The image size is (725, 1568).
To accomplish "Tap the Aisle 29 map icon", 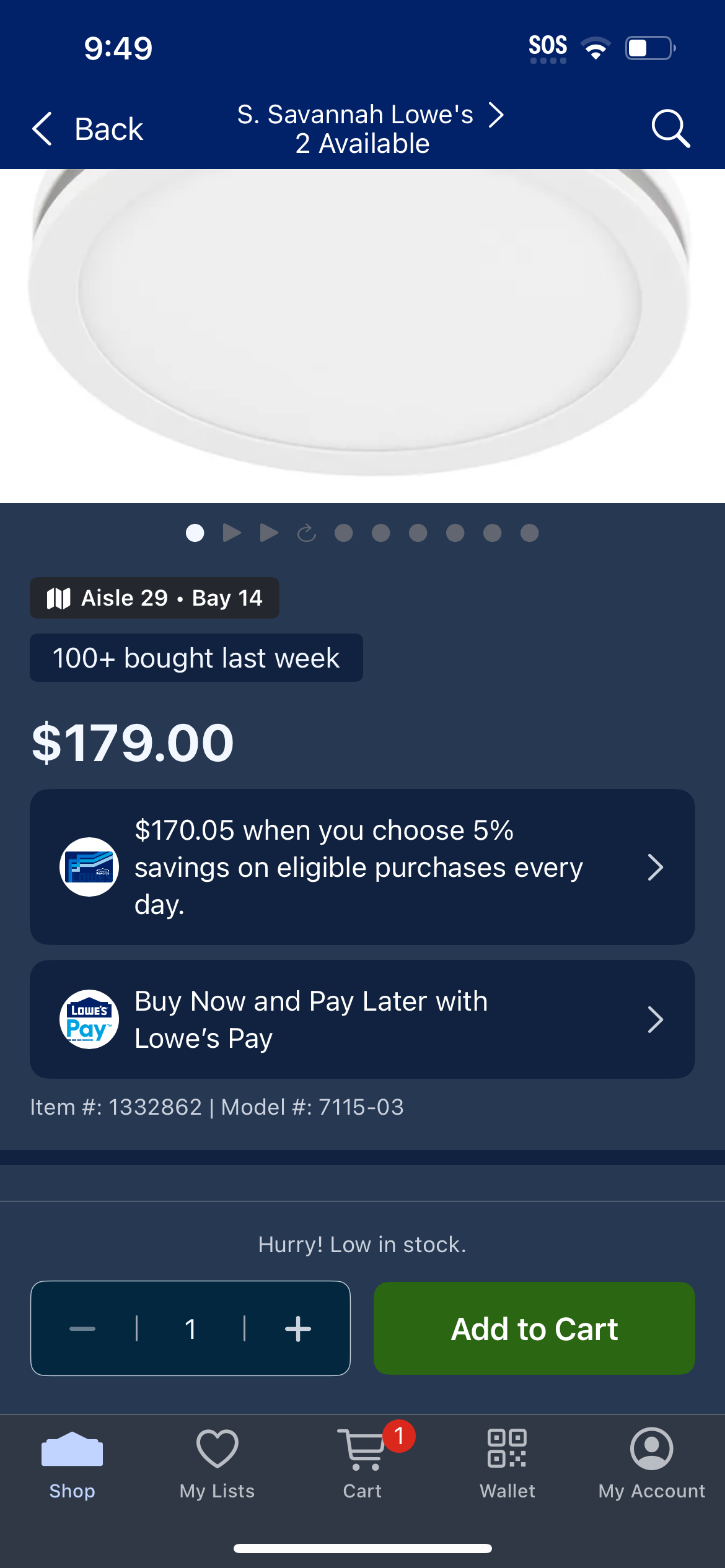I will coord(59,598).
